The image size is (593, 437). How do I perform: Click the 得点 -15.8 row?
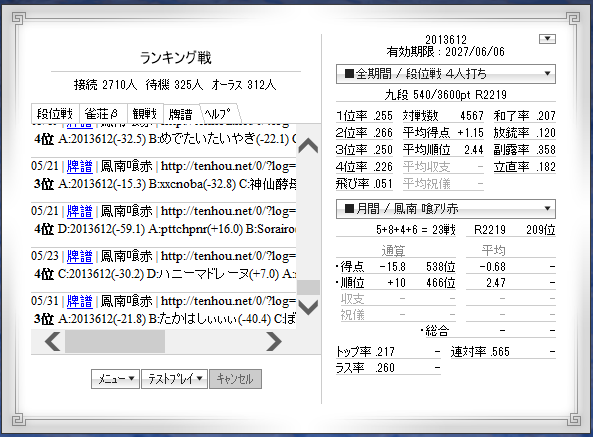pyautogui.click(x=396, y=267)
